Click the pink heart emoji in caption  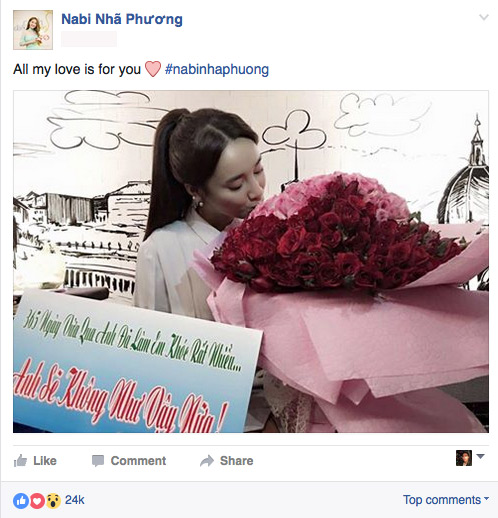coord(153,69)
